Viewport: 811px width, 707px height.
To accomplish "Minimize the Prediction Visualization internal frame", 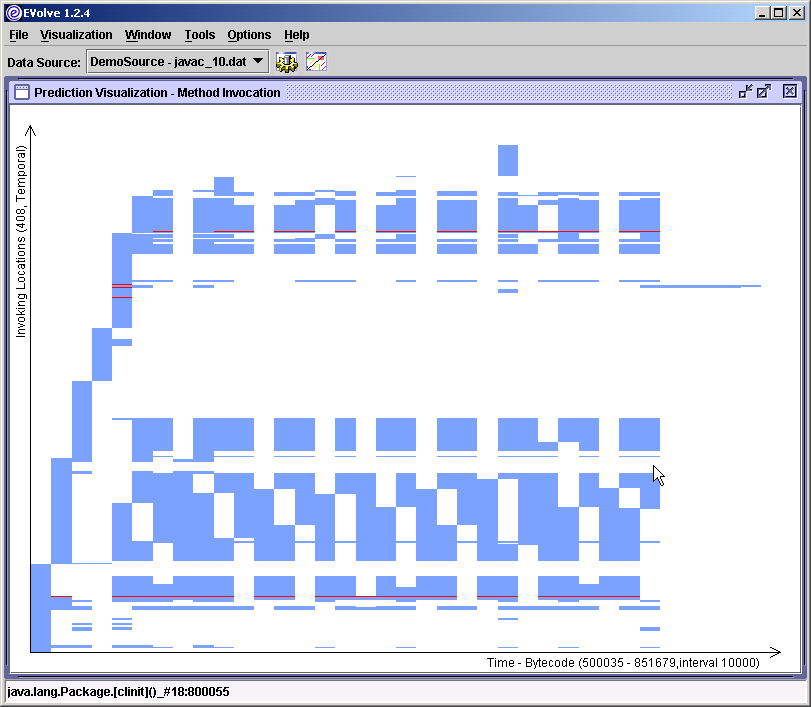I will tap(745, 92).
